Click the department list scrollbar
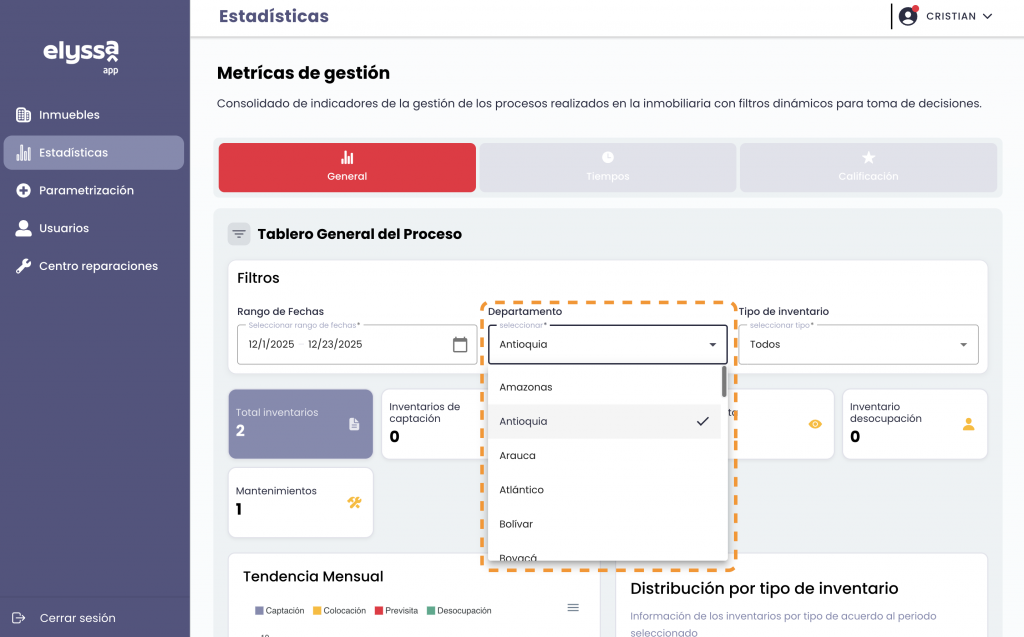 (724, 382)
